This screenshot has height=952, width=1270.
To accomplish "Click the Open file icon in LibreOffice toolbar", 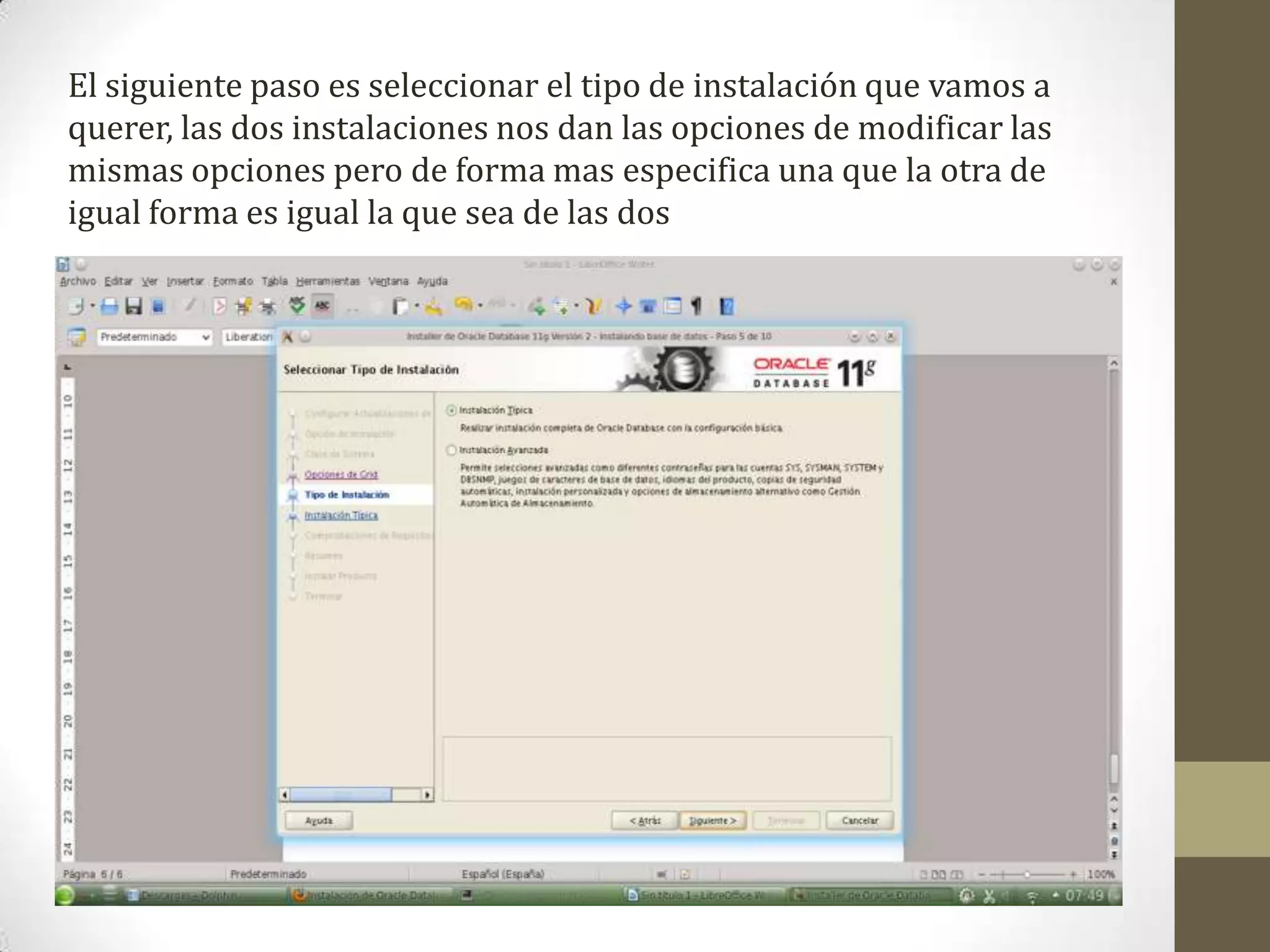I will pyautogui.click(x=109, y=306).
